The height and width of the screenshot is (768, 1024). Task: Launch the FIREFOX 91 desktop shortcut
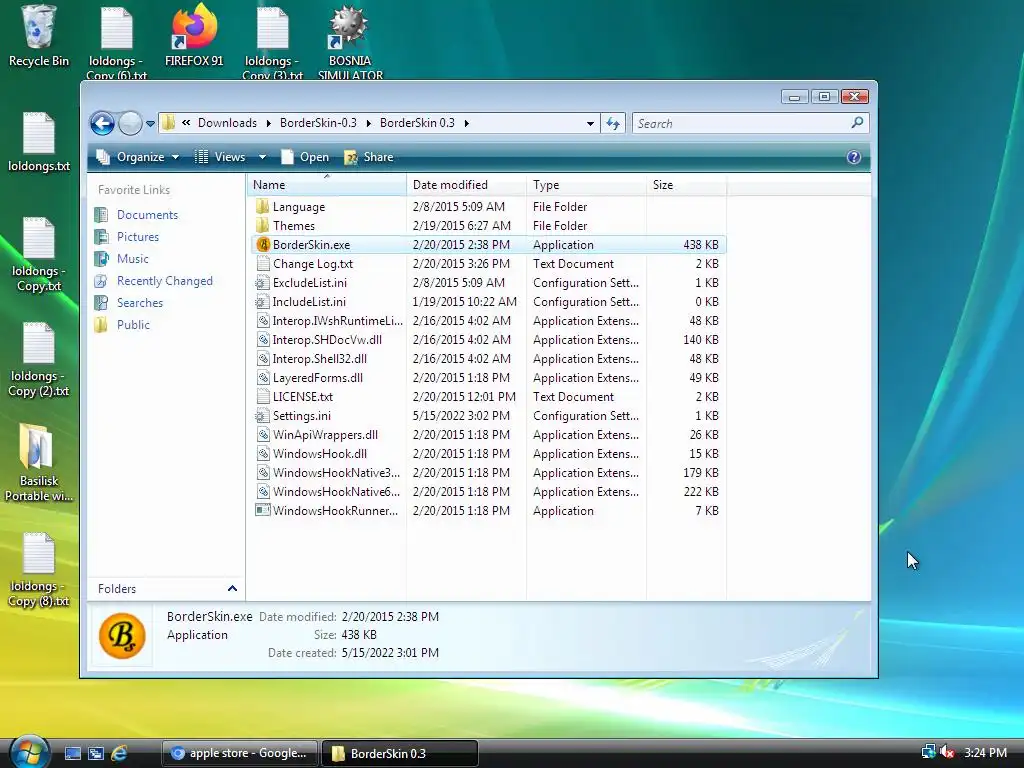pyautogui.click(x=194, y=36)
